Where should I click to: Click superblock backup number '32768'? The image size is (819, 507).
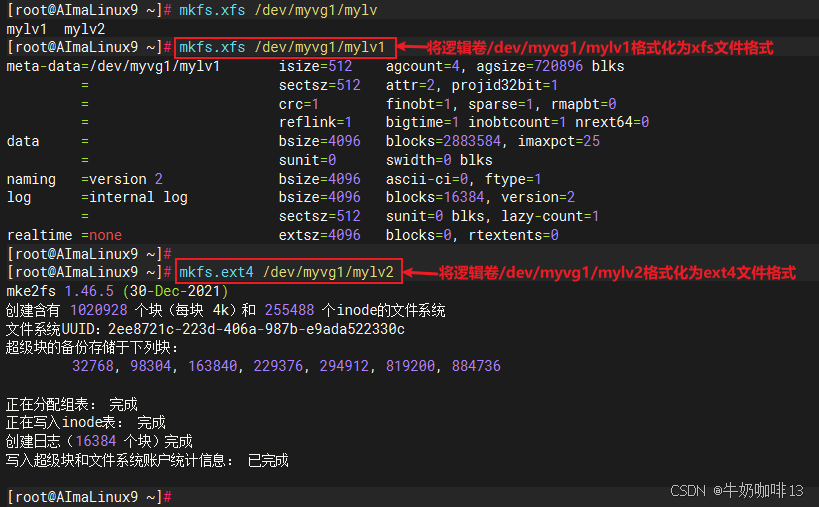[x=92, y=366]
